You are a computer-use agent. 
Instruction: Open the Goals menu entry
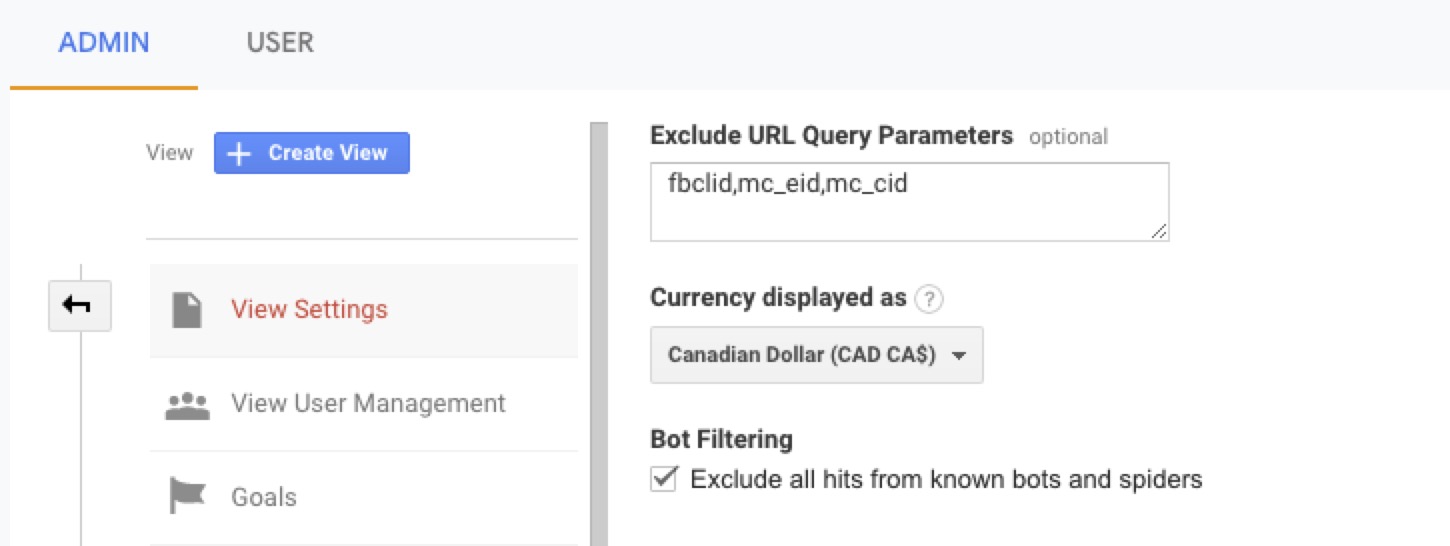(264, 497)
